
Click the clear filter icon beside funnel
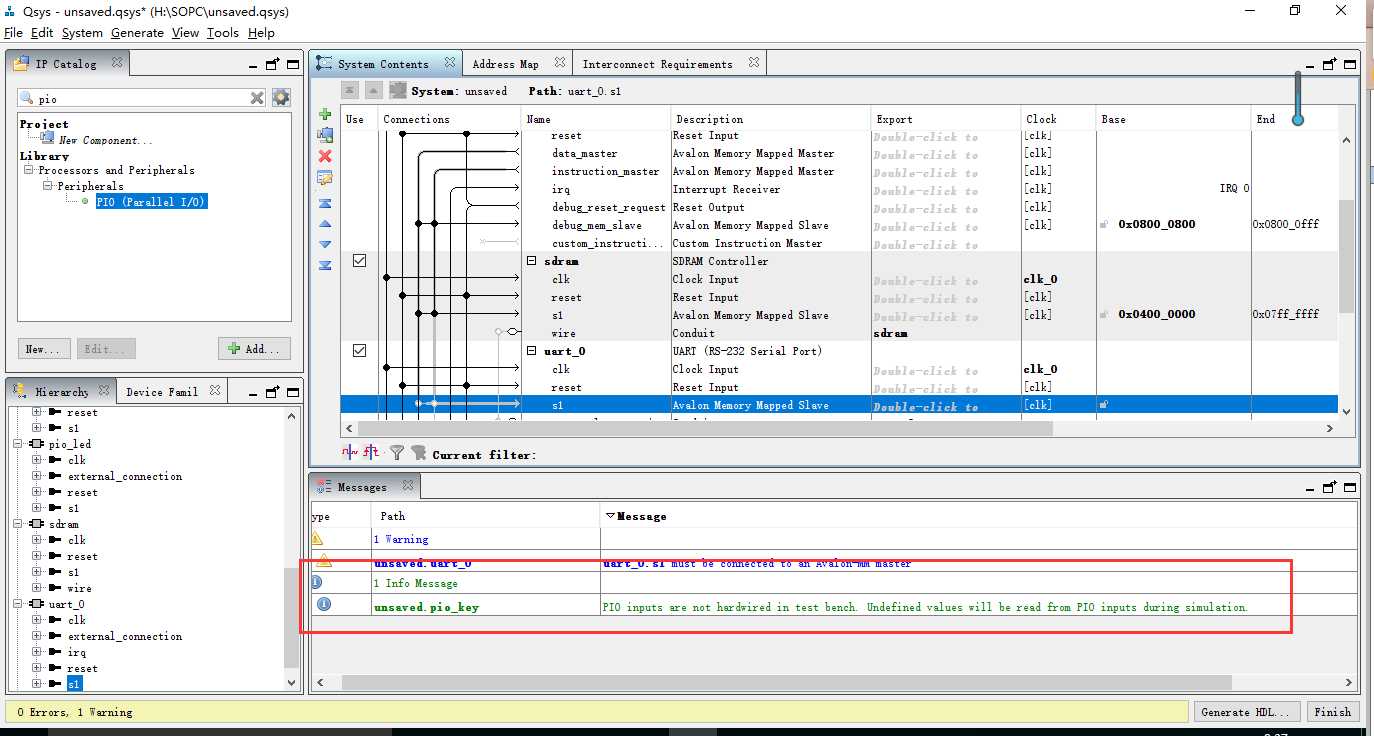(x=418, y=453)
